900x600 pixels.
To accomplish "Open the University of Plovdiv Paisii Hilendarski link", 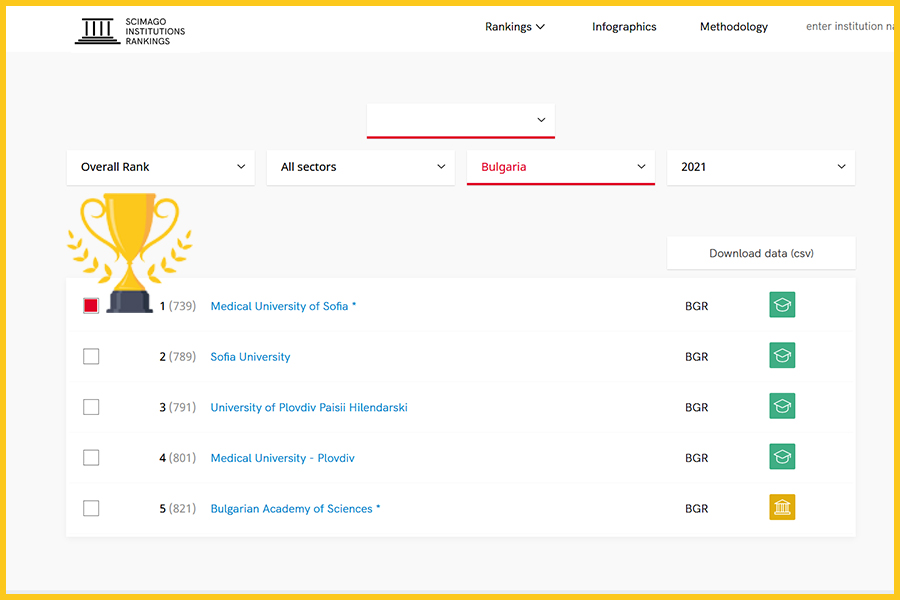I will click(x=309, y=407).
